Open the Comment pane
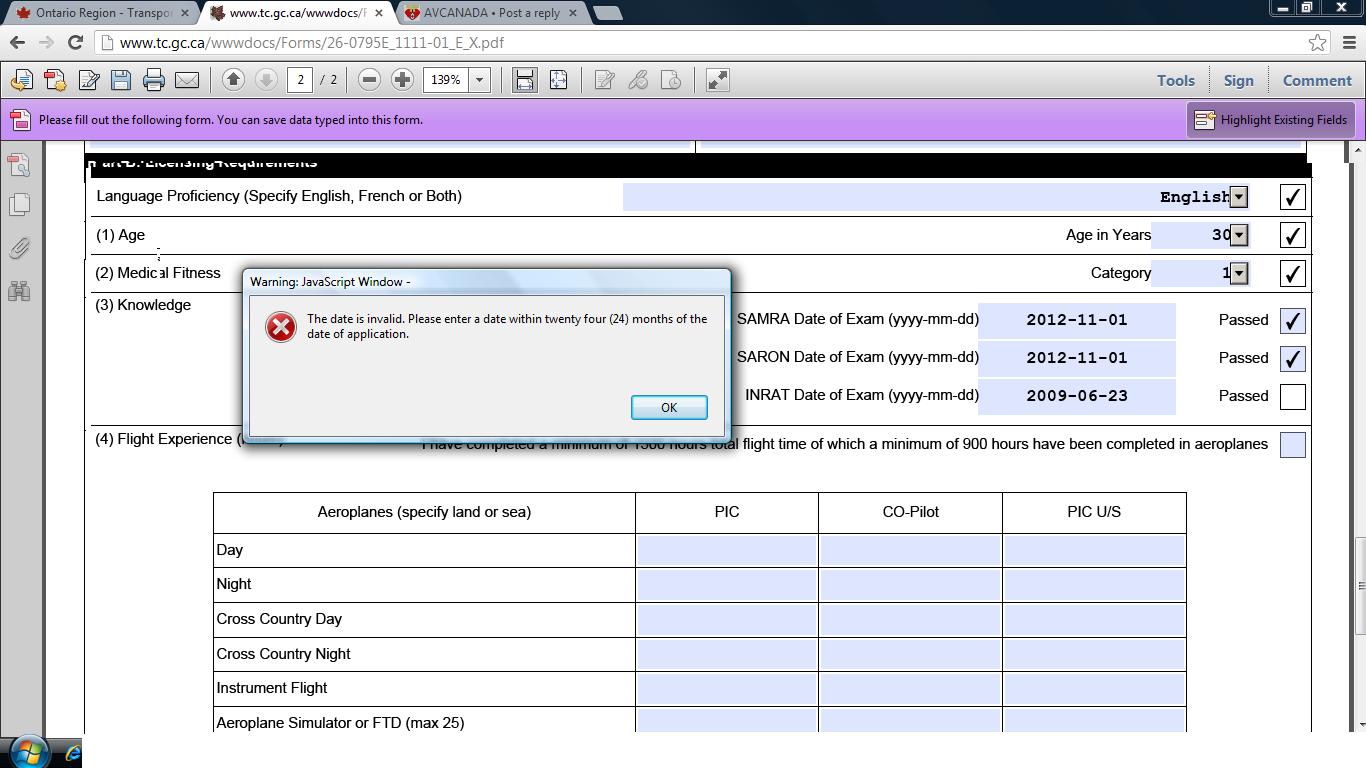 pos(1317,80)
